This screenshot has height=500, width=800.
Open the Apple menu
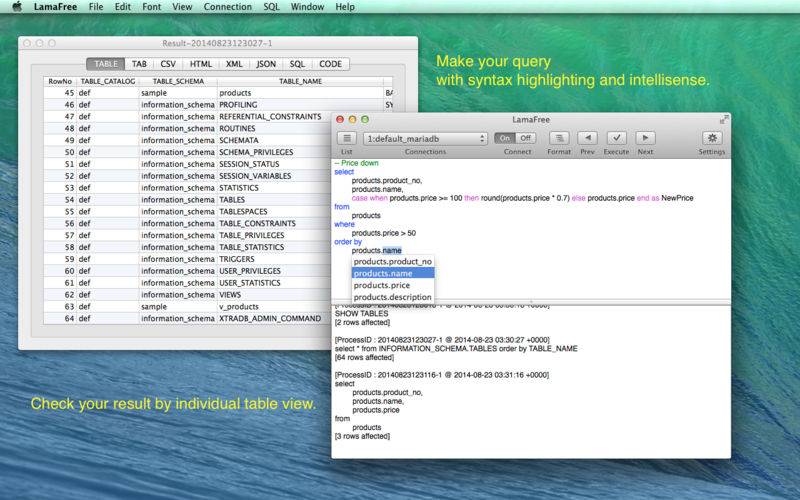(17, 7)
